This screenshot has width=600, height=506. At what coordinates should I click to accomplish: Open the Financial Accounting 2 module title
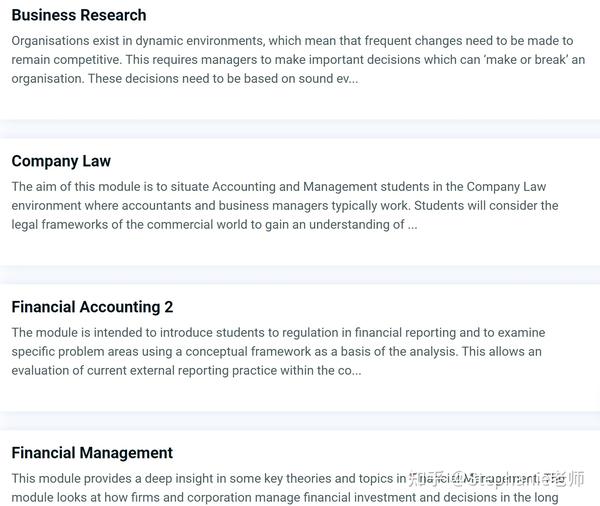pos(92,307)
